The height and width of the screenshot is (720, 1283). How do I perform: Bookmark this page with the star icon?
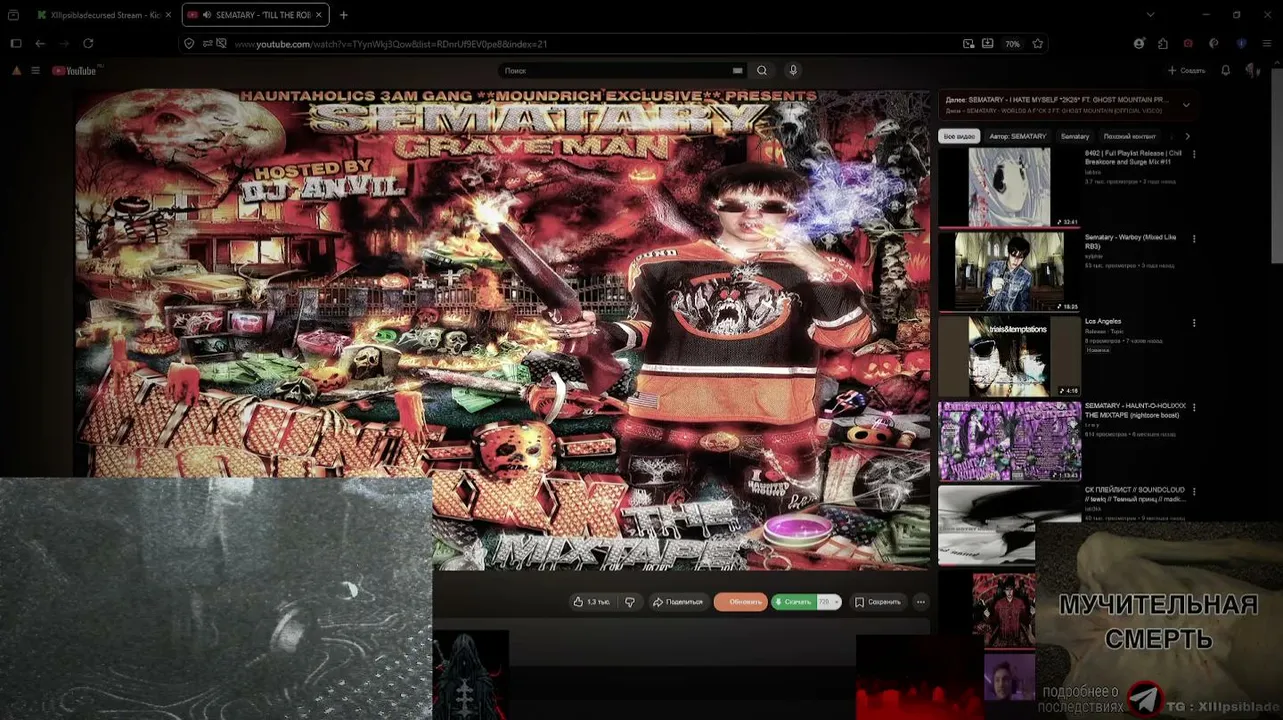(1038, 44)
